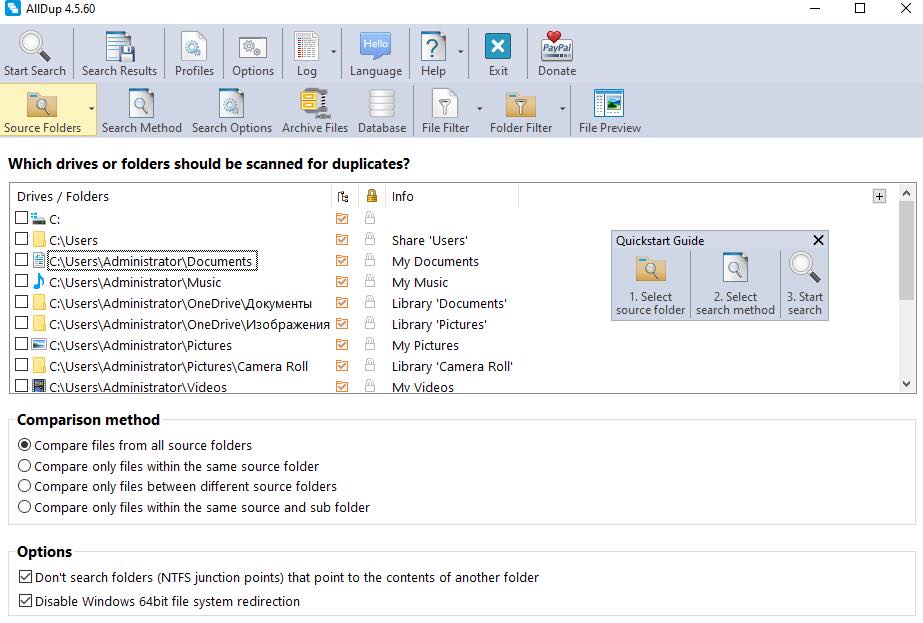Image resolution: width=923 pixels, height=623 pixels.
Task: Toggle subfolder icon for My Pictures row
Action: pyautogui.click(x=342, y=344)
